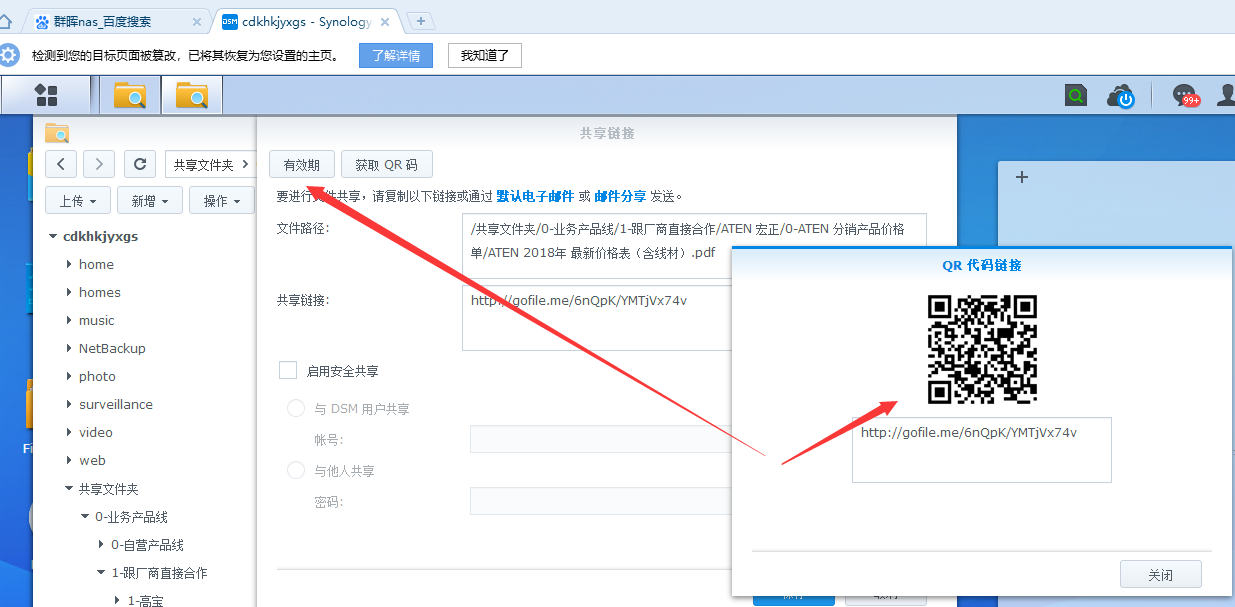
Task: Click the 共享链接 field in share dialog
Action: 597,318
